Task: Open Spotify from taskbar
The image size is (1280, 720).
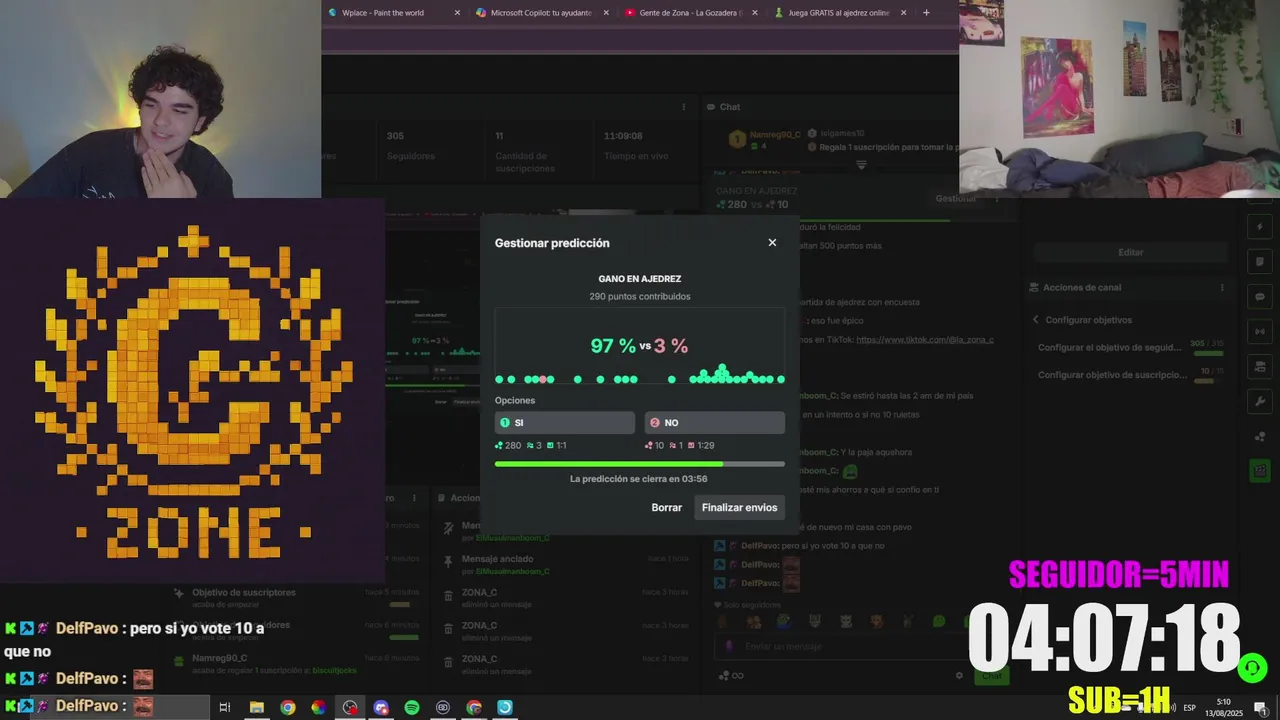Action: (412, 707)
